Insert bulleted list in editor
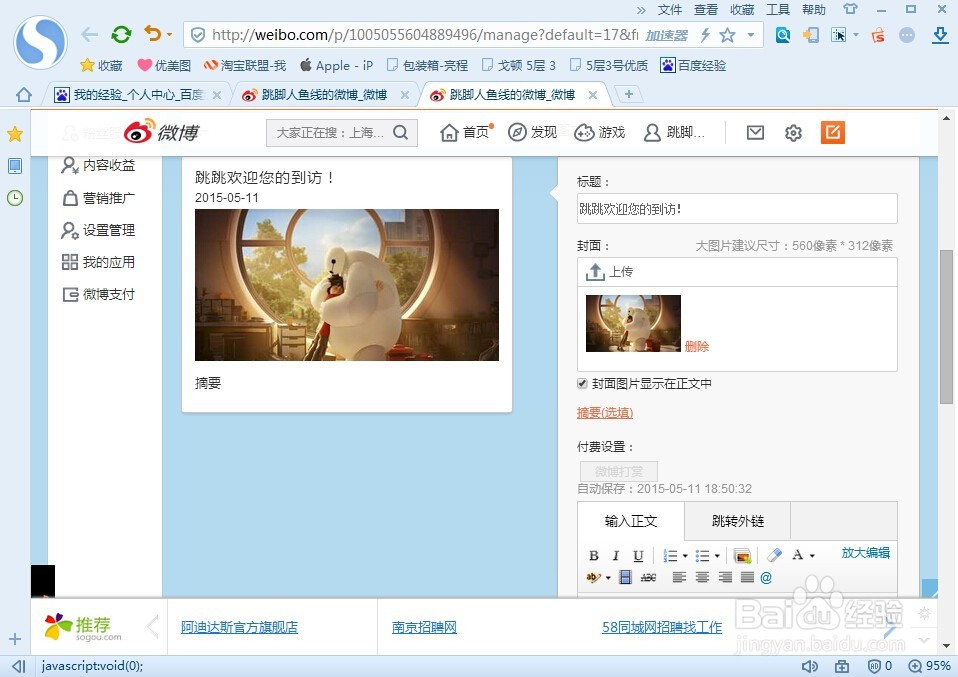 coord(702,555)
